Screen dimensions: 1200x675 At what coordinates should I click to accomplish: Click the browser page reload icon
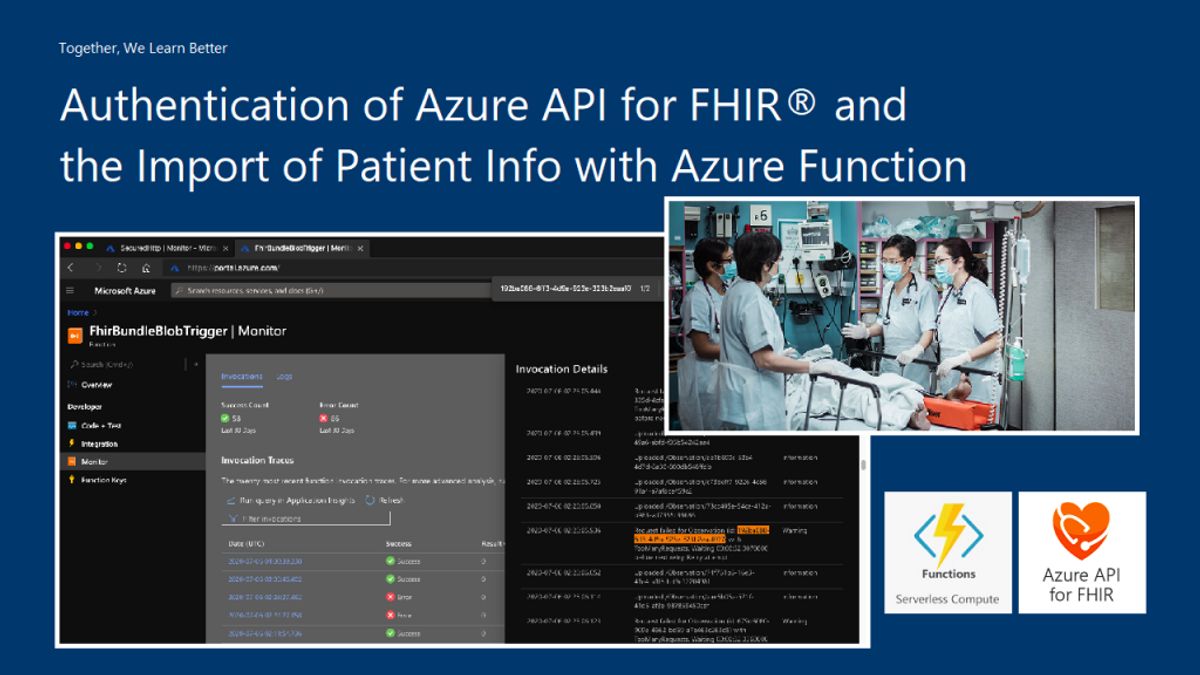pyautogui.click(x=120, y=268)
